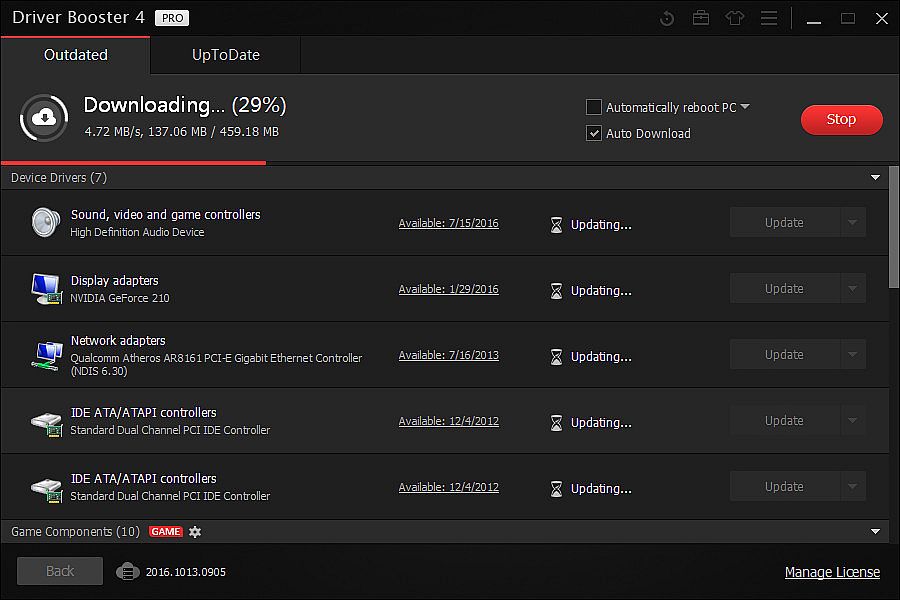Click hourglass icon in NVIDIA GeForce 210 row
Viewport: 900px width, 600px height.
tap(556, 291)
